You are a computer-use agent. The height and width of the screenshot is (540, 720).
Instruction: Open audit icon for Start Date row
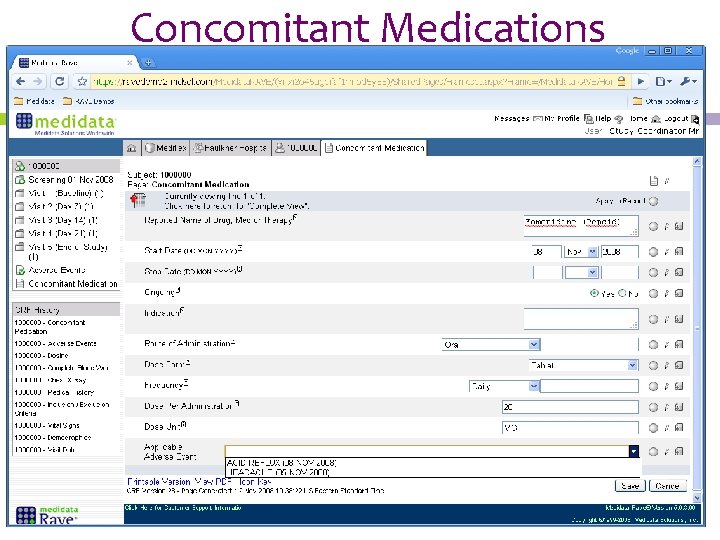point(679,251)
